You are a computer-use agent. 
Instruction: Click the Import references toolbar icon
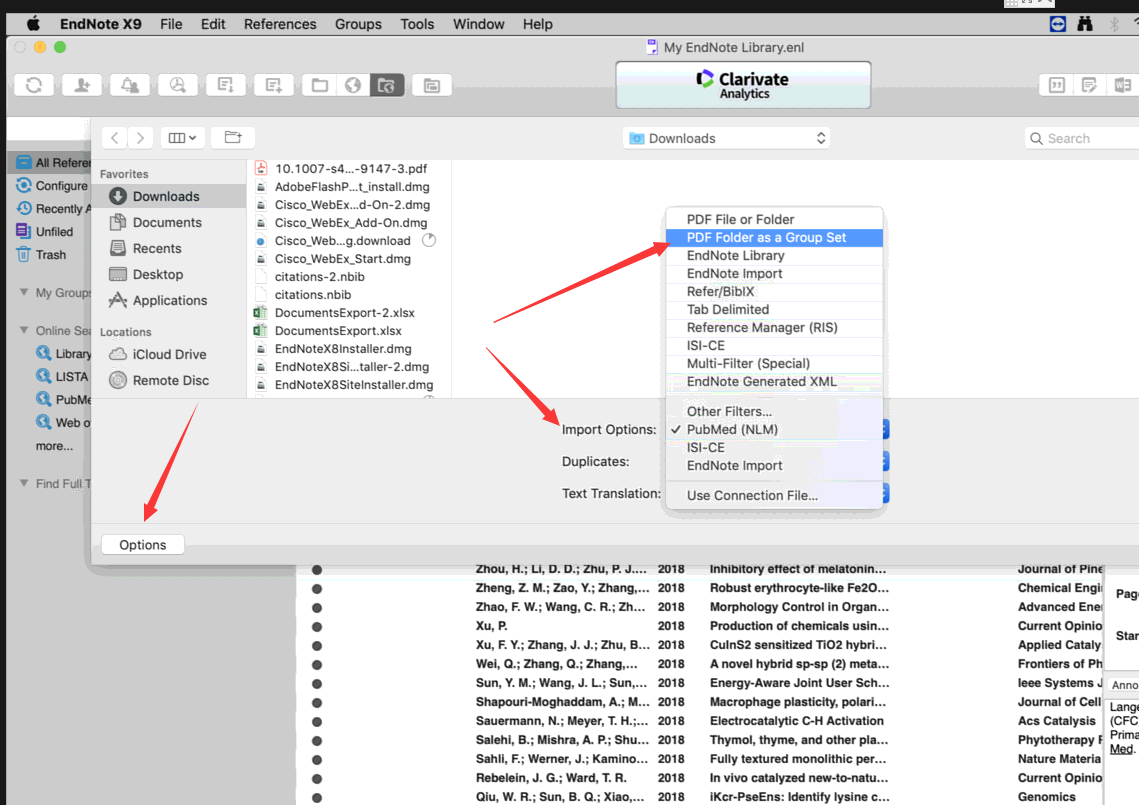[226, 85]
